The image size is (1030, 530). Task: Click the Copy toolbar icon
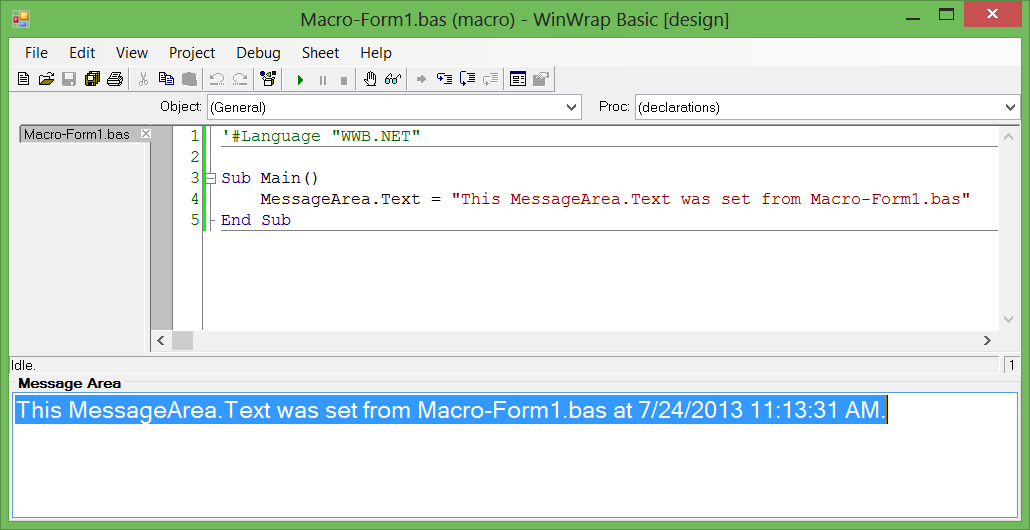click(166, 80)
